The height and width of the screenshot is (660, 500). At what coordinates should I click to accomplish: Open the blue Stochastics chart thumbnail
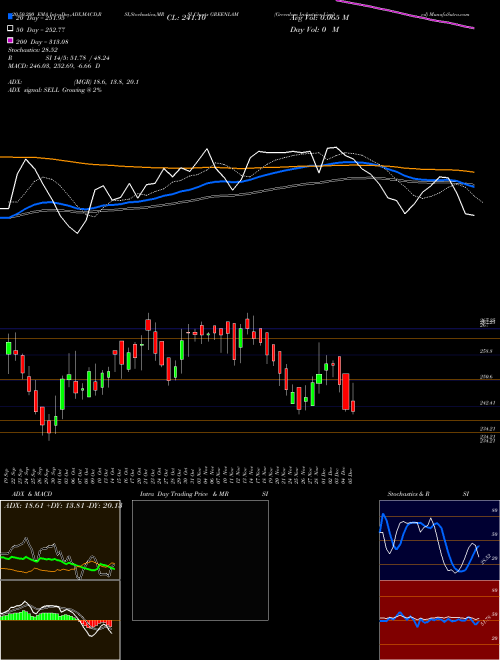click(439, 540)
